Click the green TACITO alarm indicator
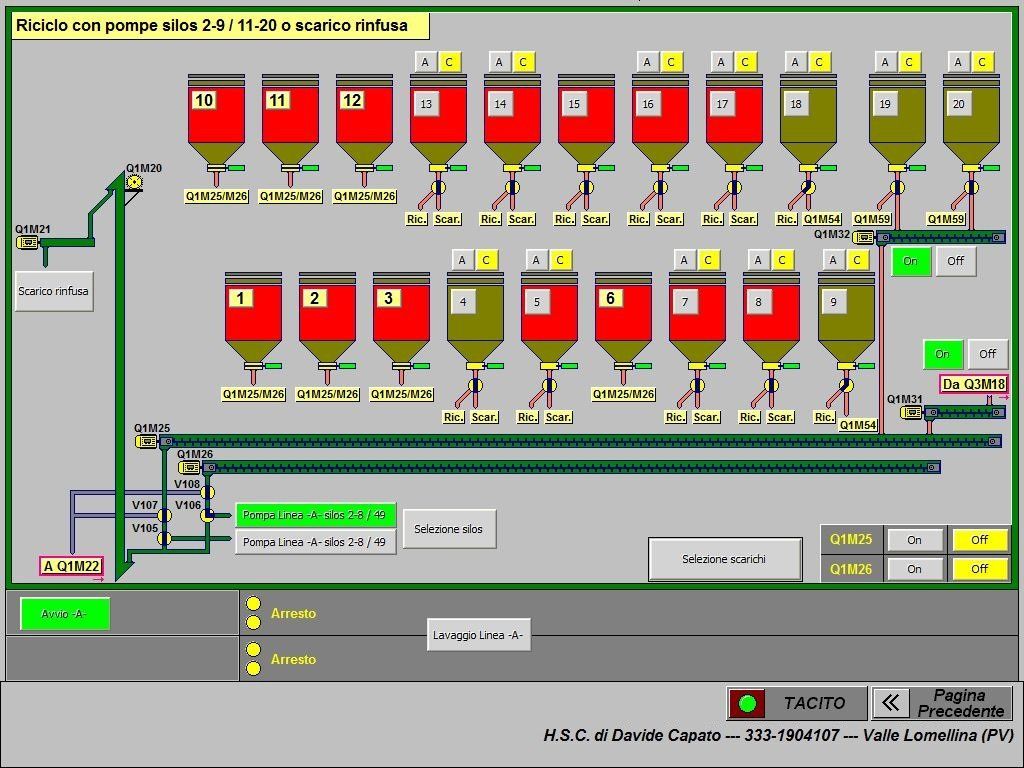The width and height of the screenshot is (1024, 768). [746, 704]
